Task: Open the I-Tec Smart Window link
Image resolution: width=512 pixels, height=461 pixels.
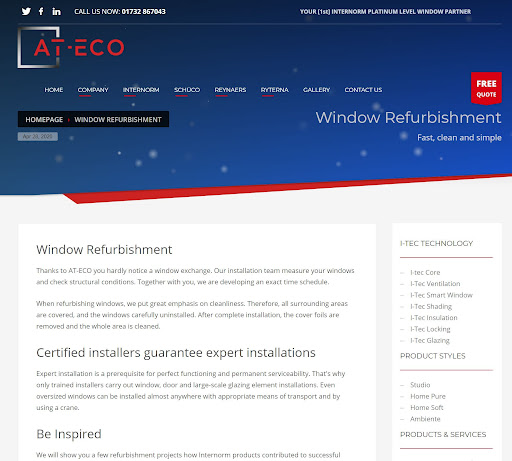Action: point(441,295)
